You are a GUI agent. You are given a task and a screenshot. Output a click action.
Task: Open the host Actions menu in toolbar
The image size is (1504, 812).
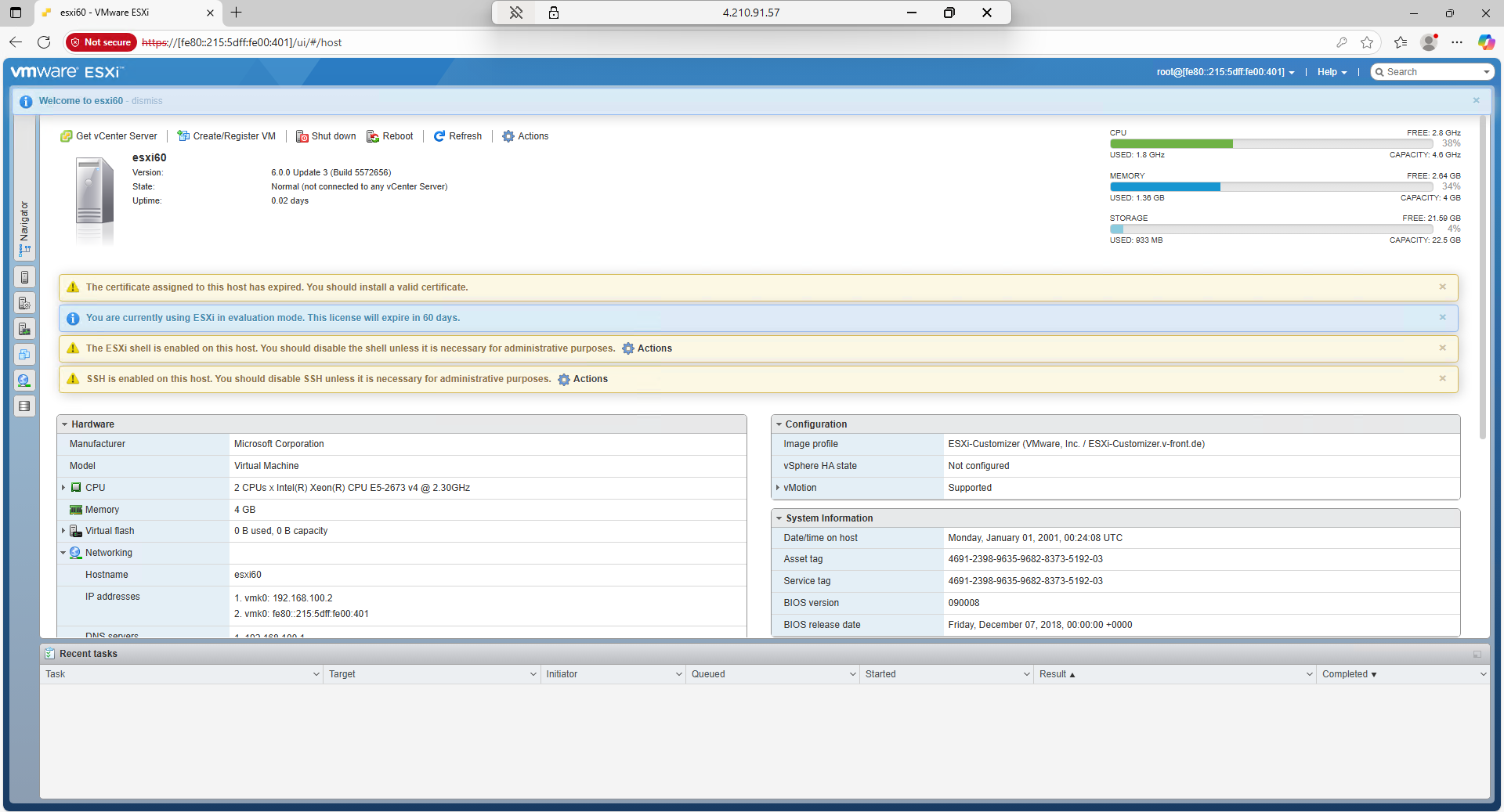pyautogui.click(x=526, y=136)
